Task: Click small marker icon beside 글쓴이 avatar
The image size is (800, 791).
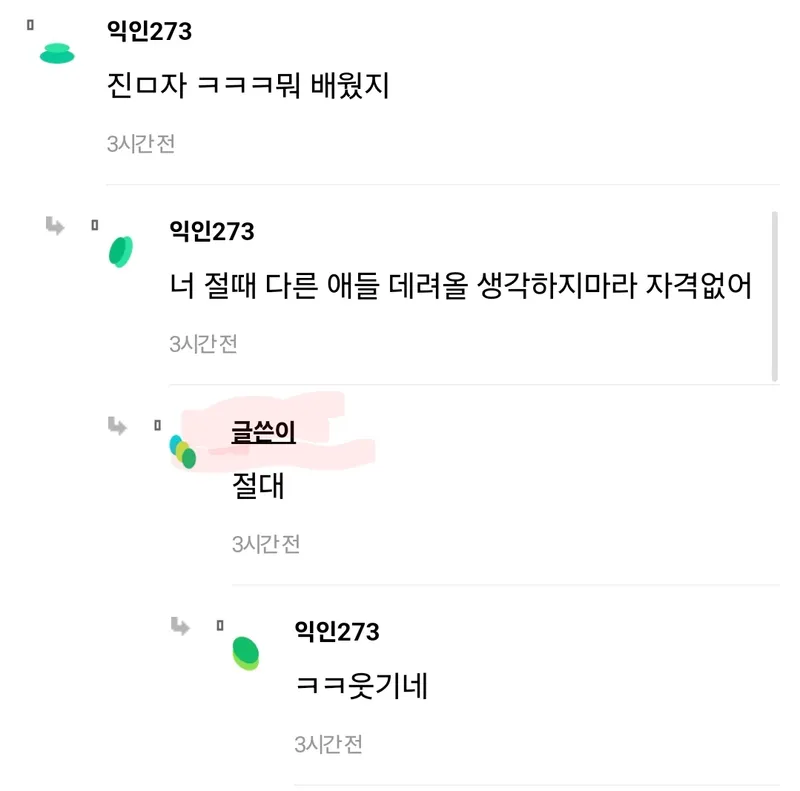Action: (157, 425)
